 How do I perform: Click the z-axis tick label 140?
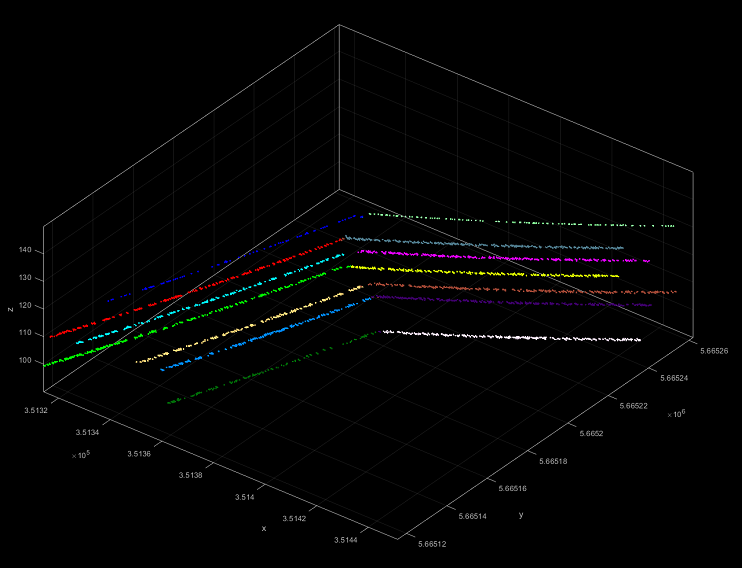pos(24,250)
